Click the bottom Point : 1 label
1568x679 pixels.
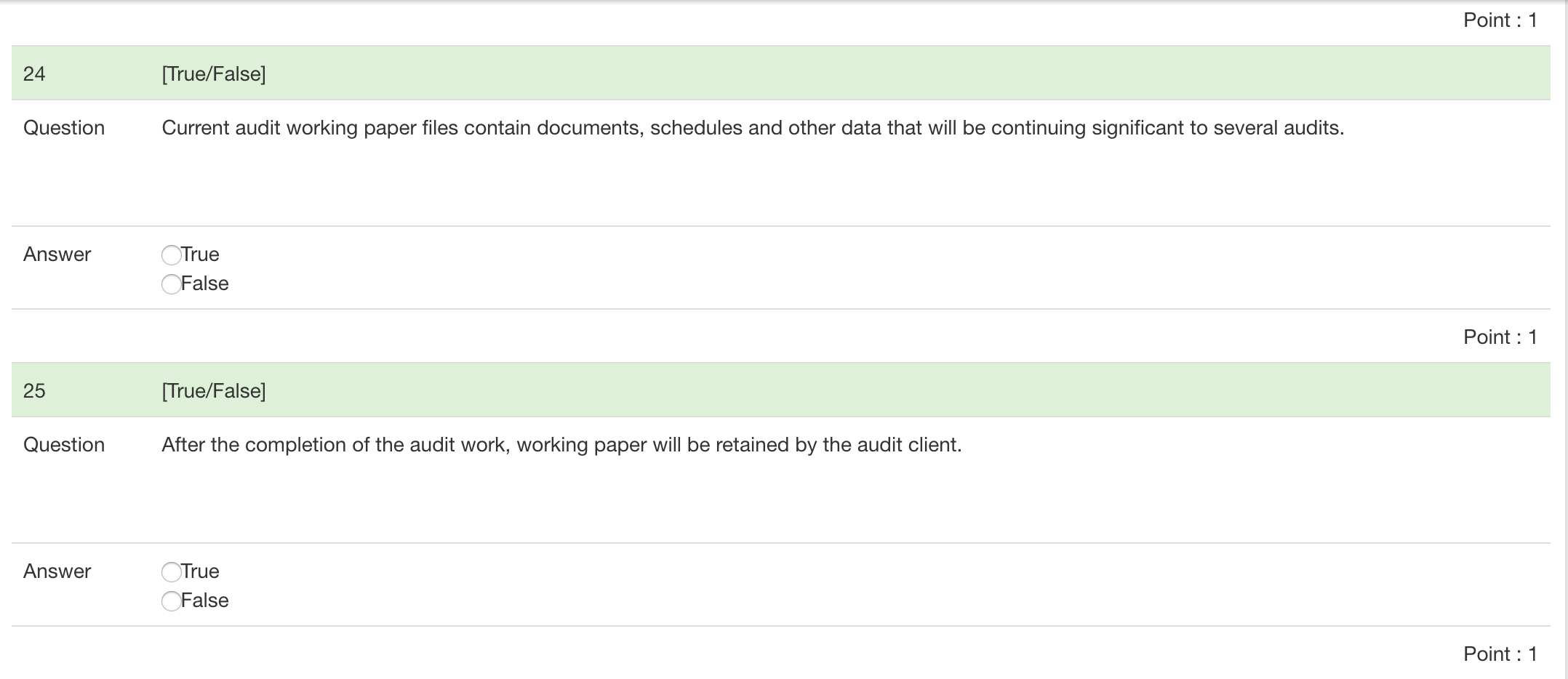[1501, 654]
